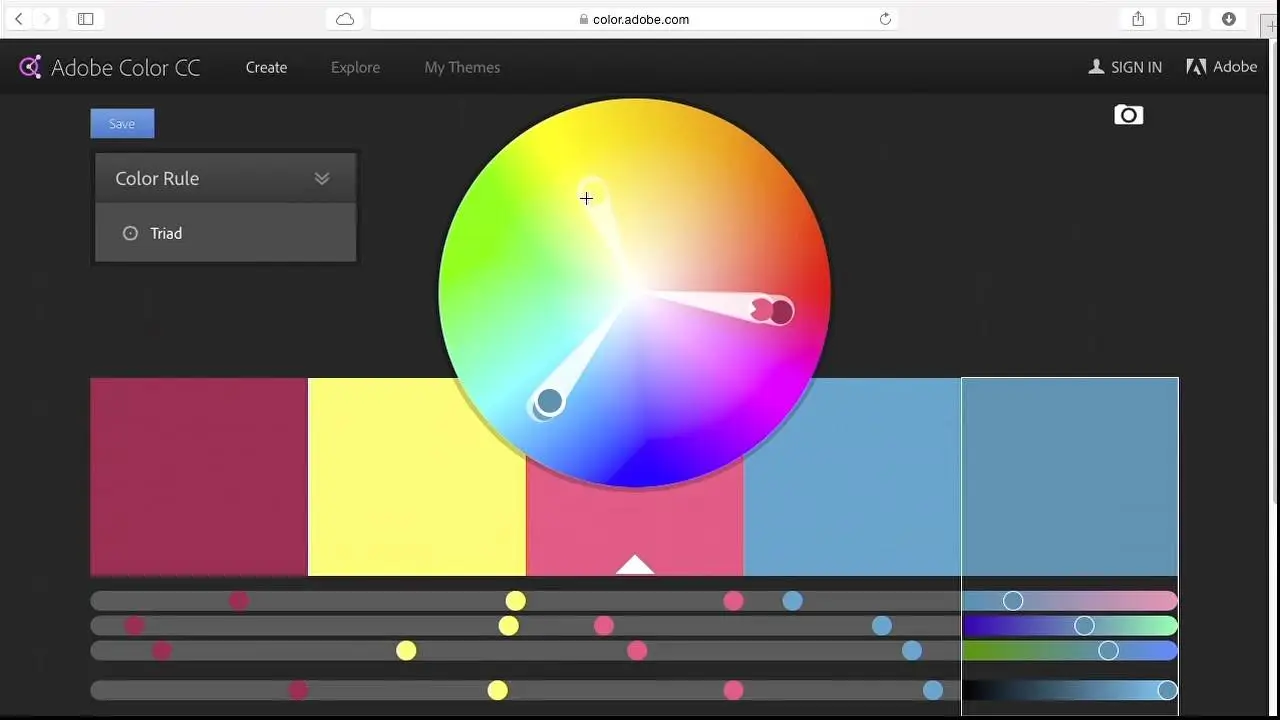Select the dark crimson color swatch
This screenshot has height=720, width=1280.
(x=199, y=476)
